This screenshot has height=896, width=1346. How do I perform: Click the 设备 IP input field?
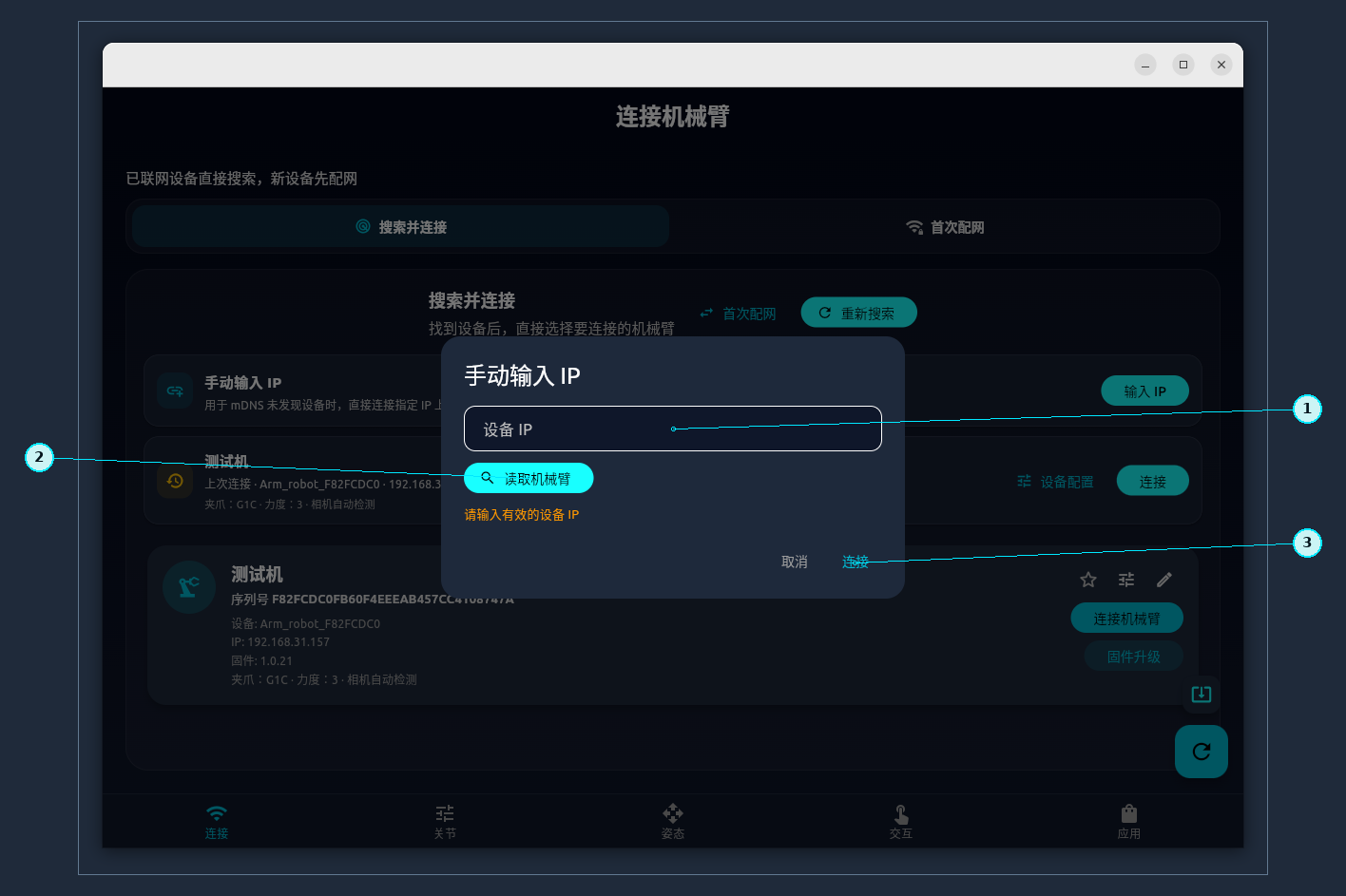point(673,429)
